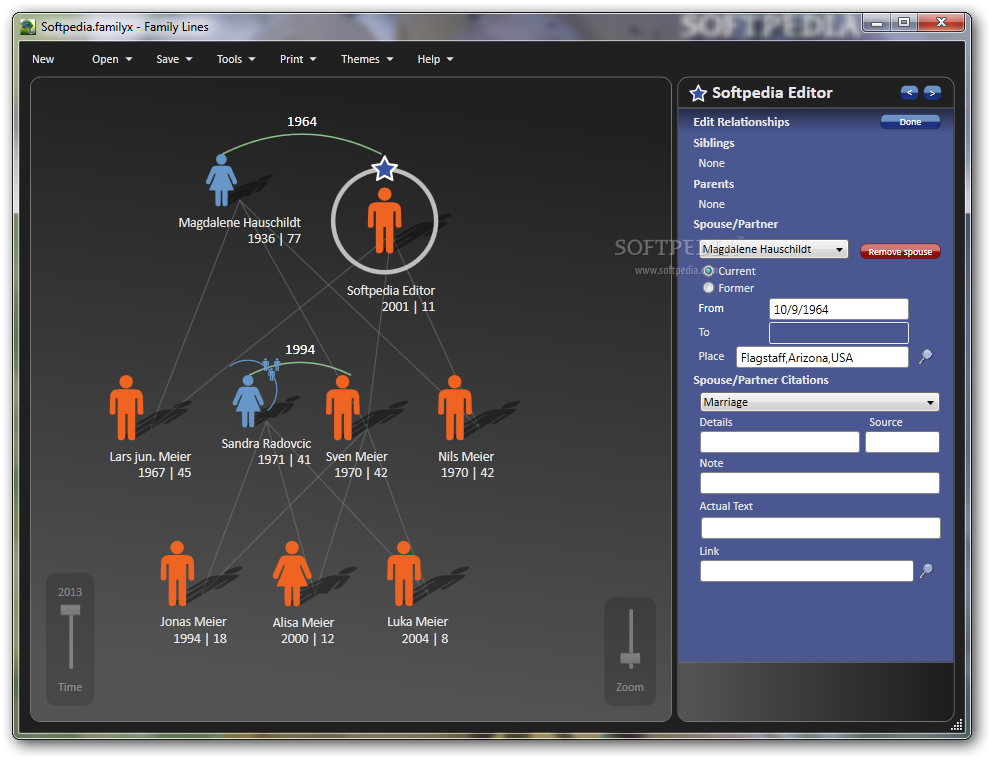Select the Former spouse radio button

(709, 288)
